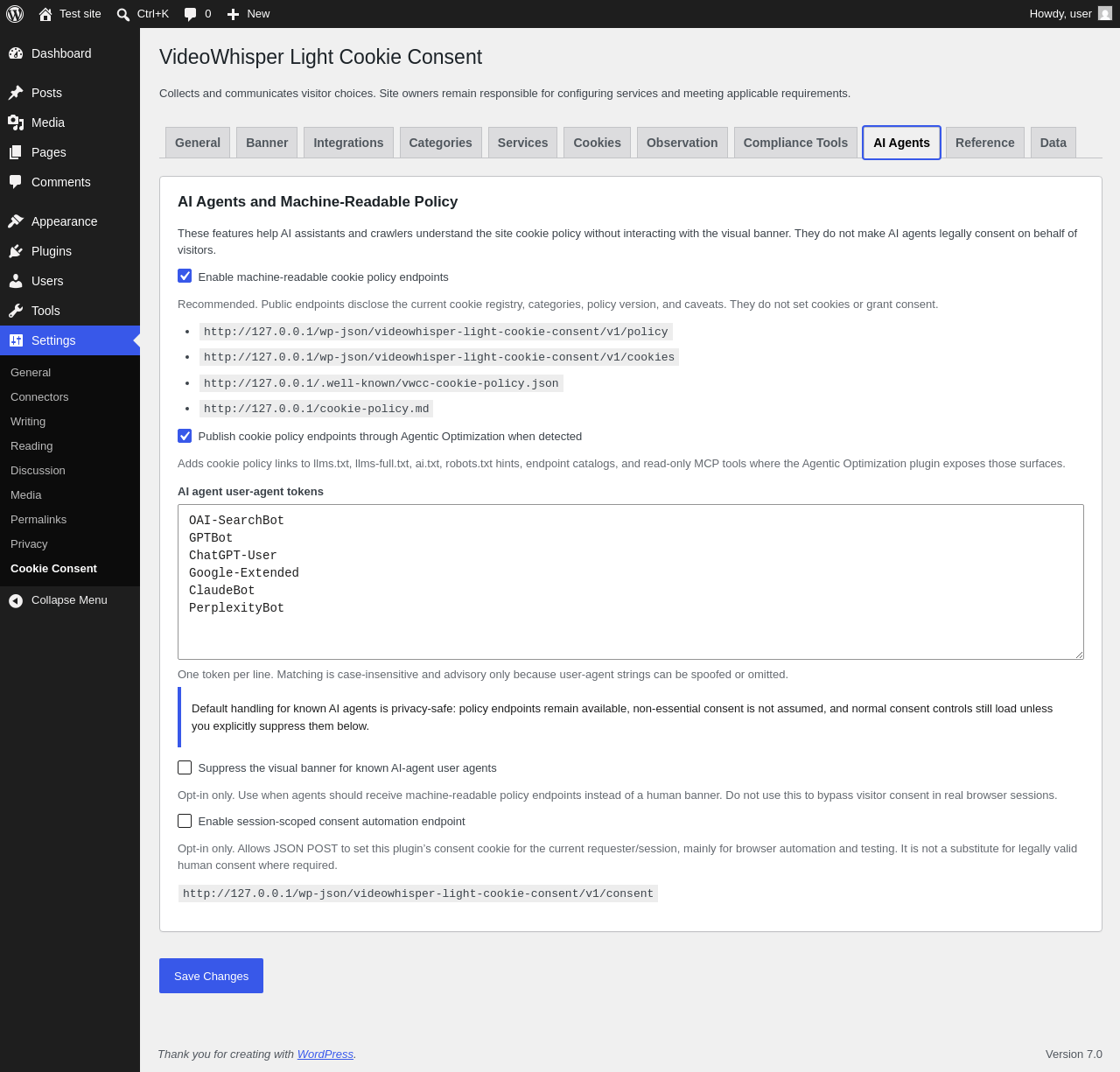Click the Pages icon in sidebar

point(16,152)
